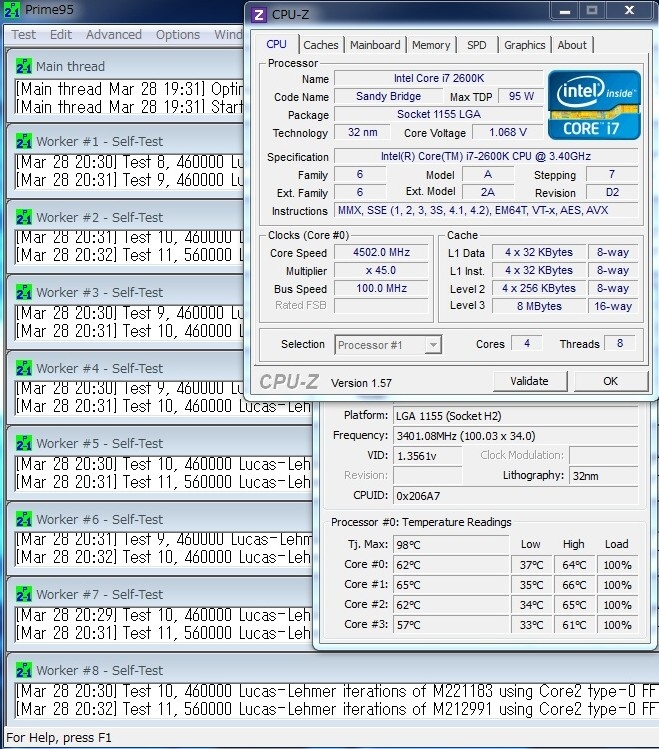Click the Worker #7 Self-Test icon
The width and height of the screenshot is (659, 749).
23,594
